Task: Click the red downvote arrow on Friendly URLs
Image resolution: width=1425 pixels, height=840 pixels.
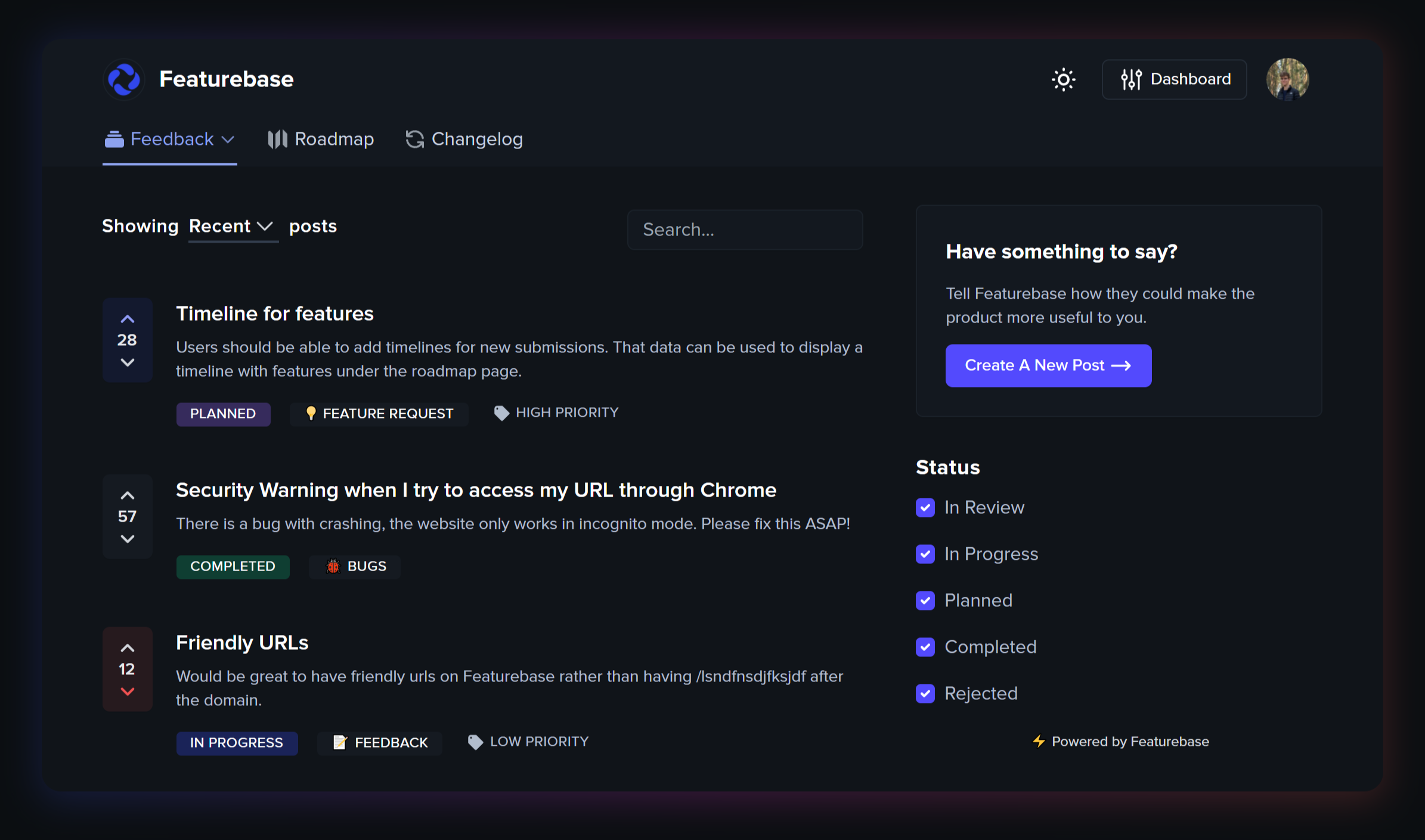Action: (x=127, y=692)
